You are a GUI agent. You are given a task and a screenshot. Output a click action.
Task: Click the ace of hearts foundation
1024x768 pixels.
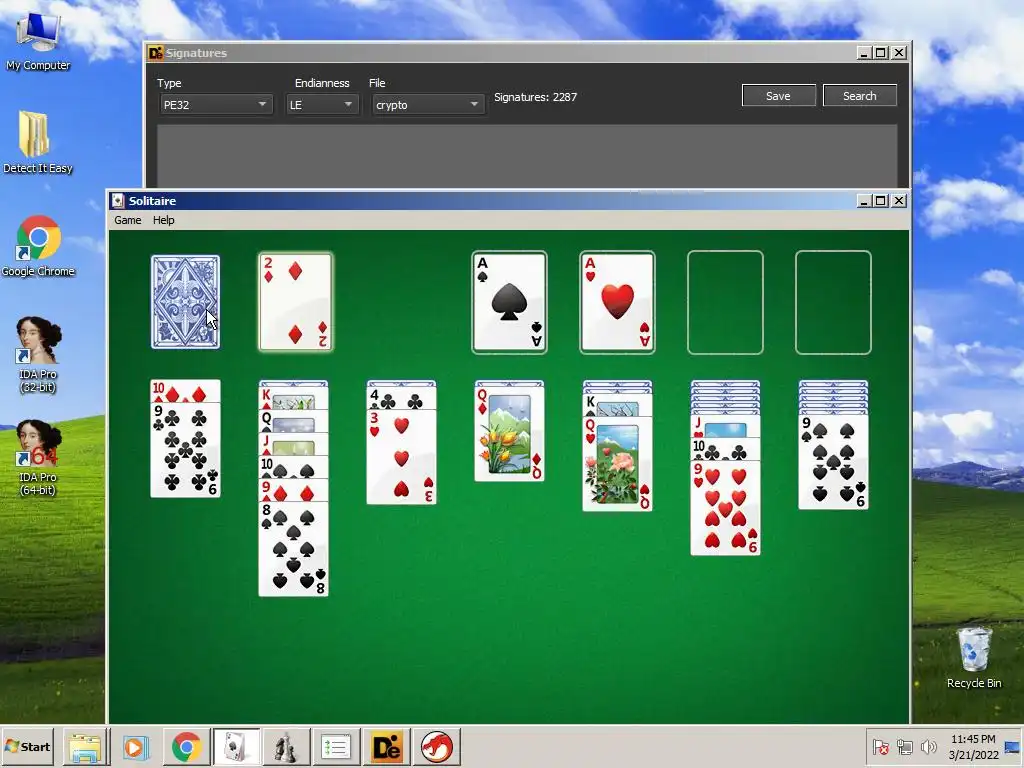[x=617, y=302]
